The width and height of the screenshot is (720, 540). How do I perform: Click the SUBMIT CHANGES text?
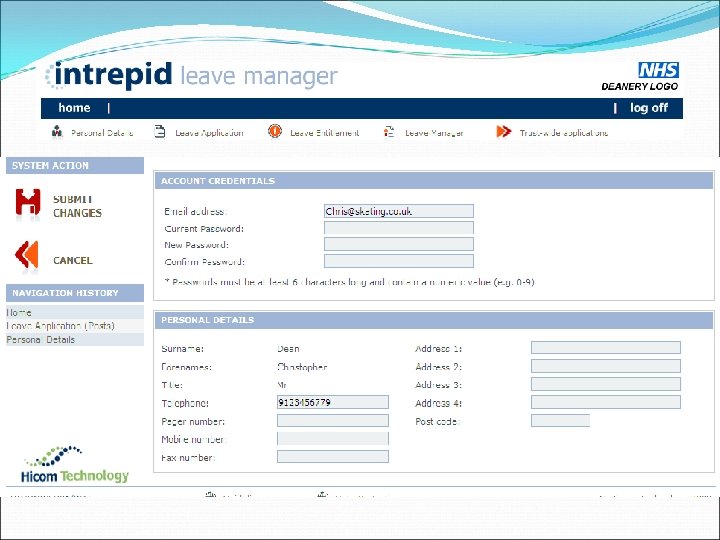pyautogui.click(x=77, y=206)
